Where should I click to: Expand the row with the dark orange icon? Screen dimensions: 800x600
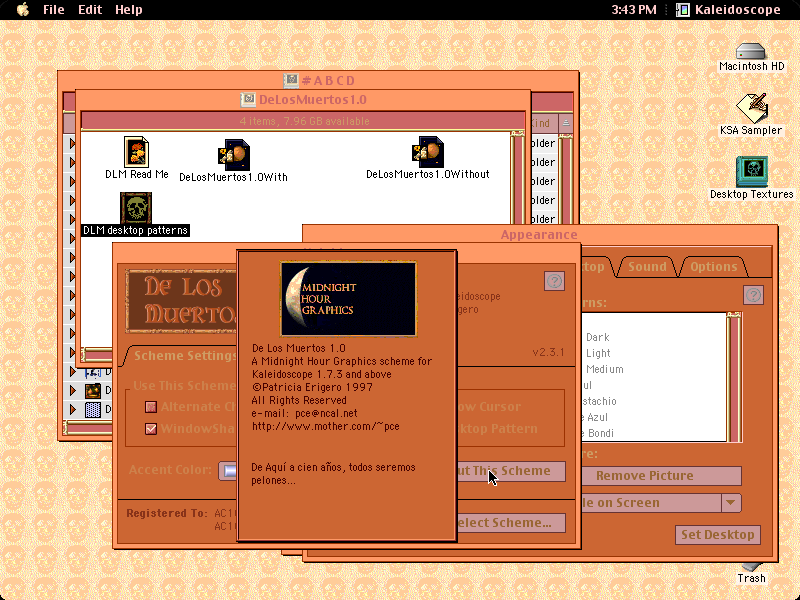(73, 391)
